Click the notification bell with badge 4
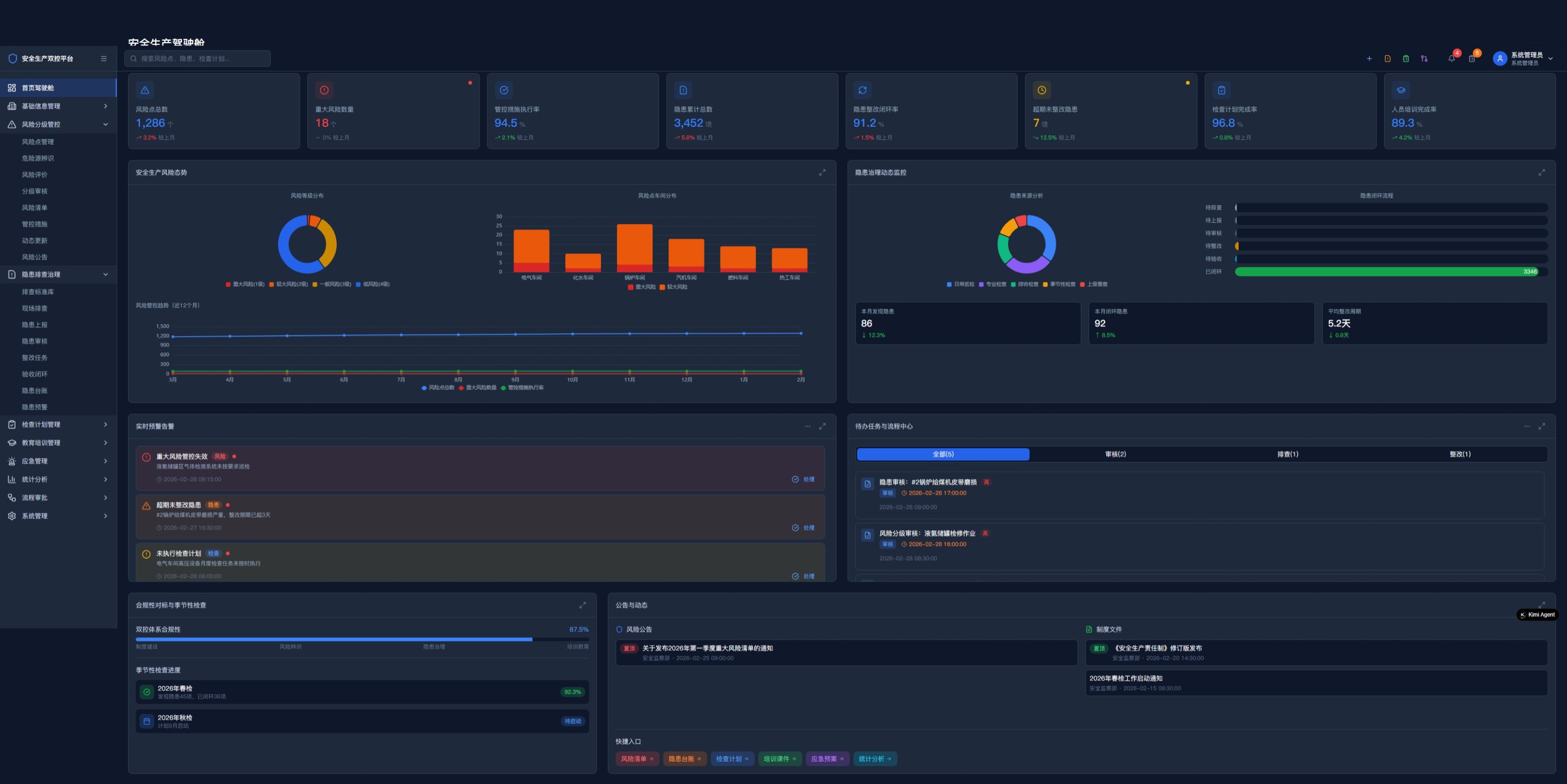 pos(1452,58)
